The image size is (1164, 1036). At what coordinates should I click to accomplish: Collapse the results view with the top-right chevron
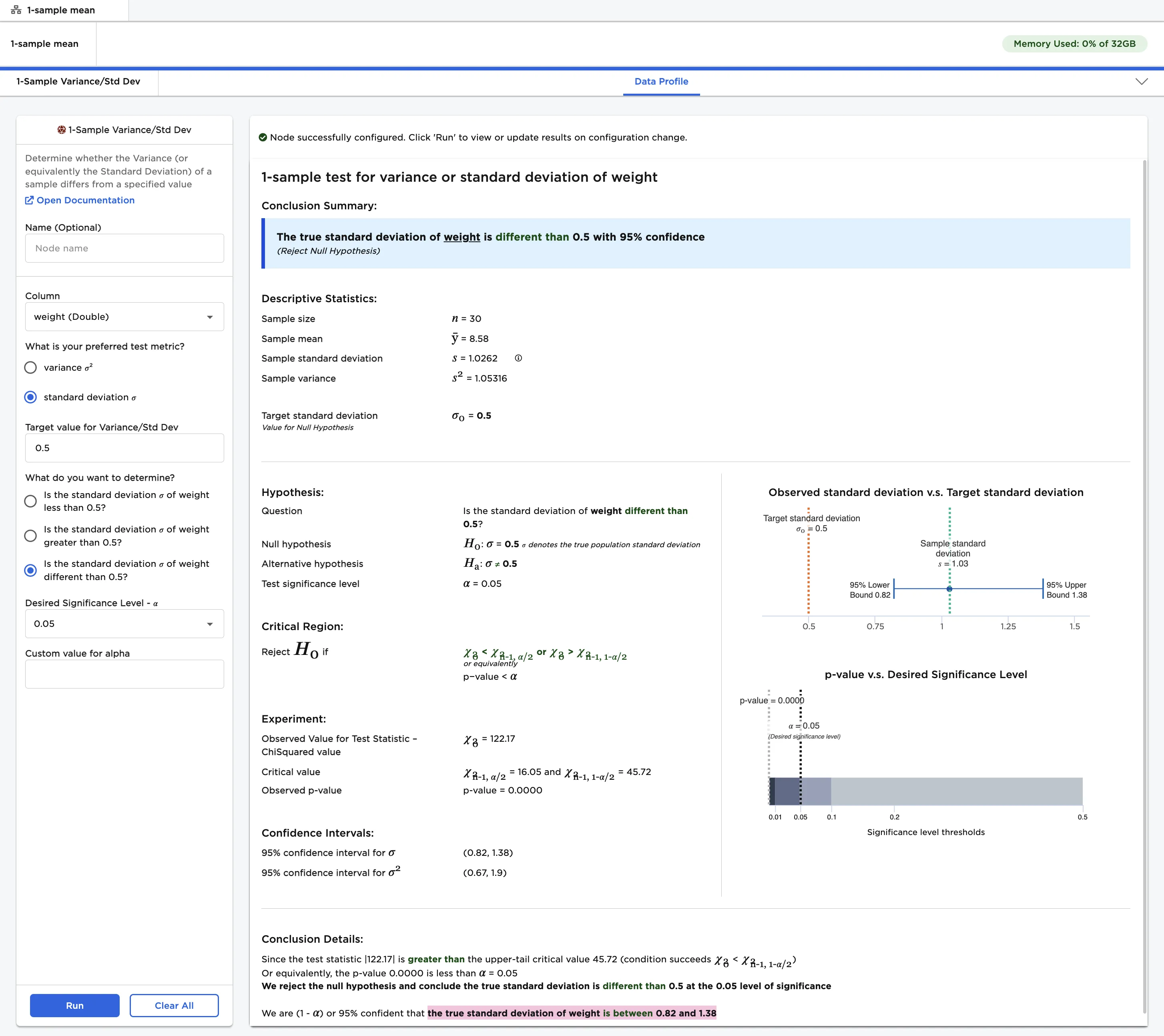coord(1142,81)
